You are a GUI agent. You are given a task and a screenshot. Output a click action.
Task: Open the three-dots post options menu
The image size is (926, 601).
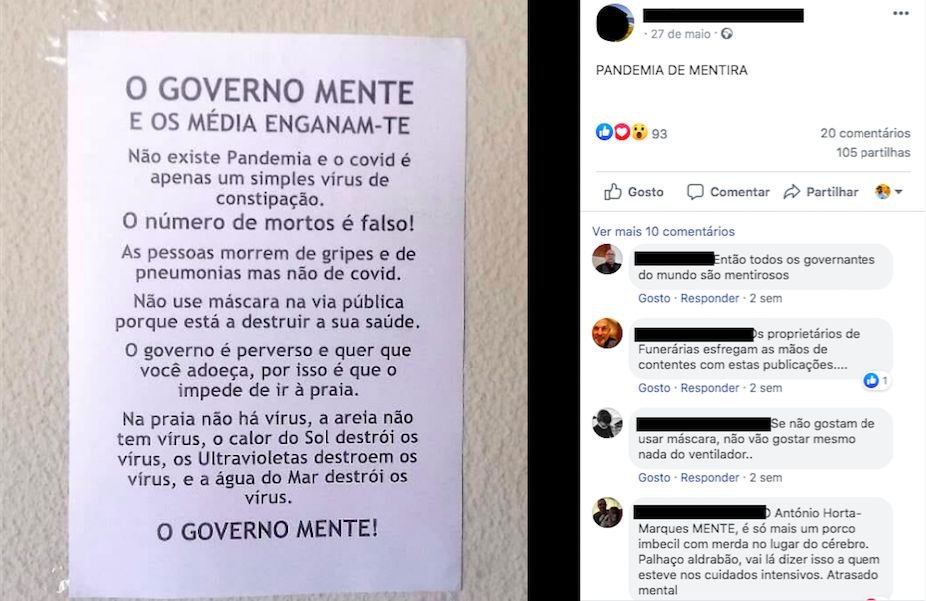[x=901, y=14]
